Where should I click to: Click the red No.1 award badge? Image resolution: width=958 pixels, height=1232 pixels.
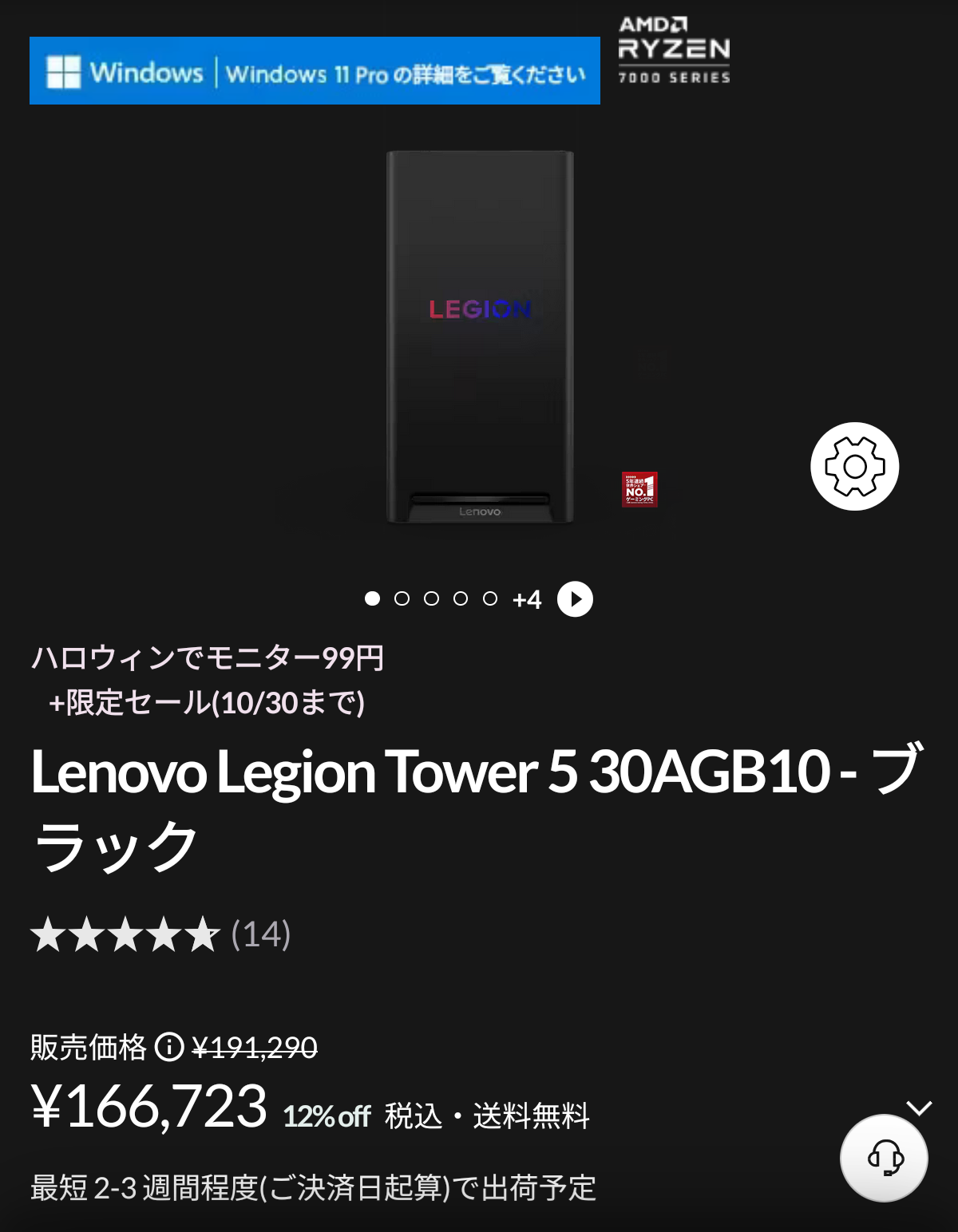(639, 489)
